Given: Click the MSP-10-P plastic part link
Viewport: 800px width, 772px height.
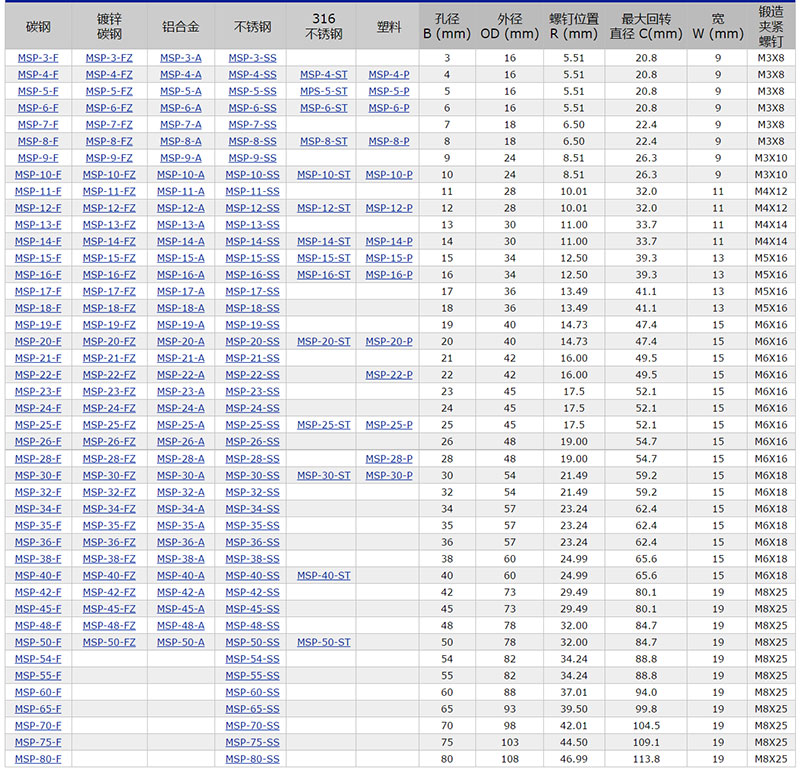Looking at the screenshot, I should 389,175.
